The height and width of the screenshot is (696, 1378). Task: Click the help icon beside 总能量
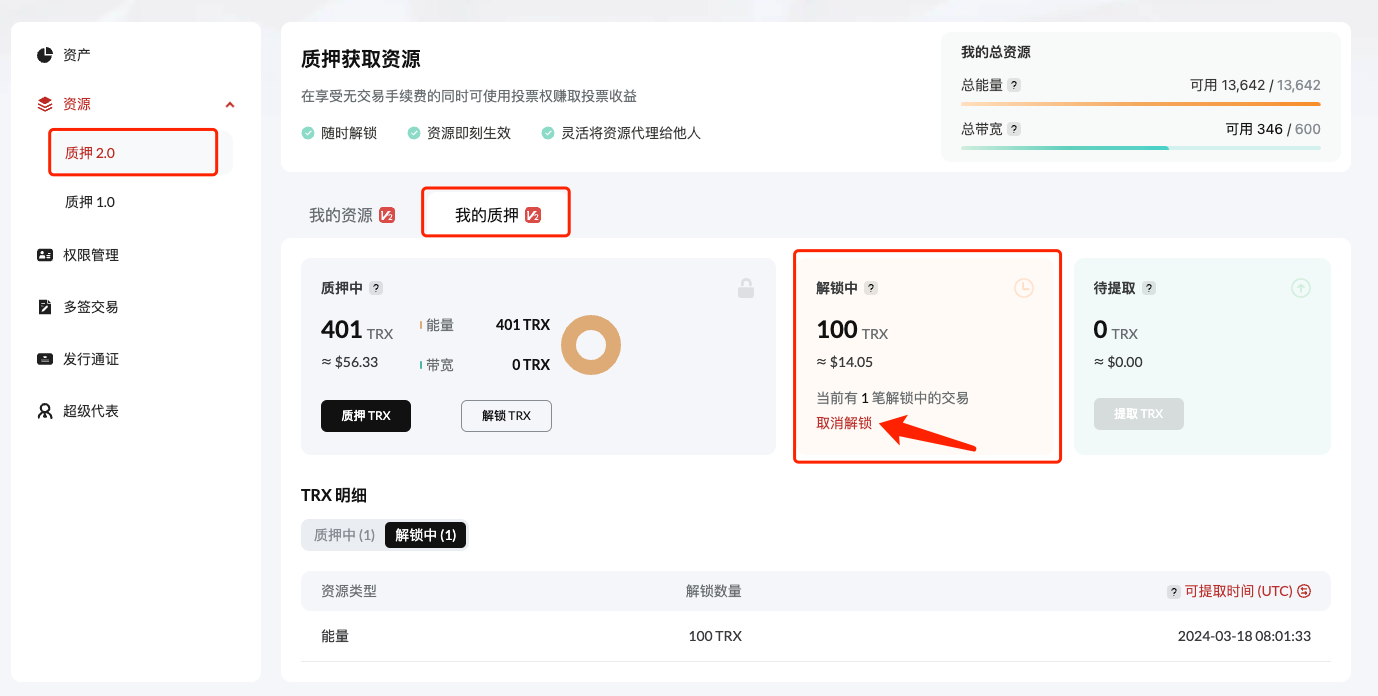[x=1014, y=85]
